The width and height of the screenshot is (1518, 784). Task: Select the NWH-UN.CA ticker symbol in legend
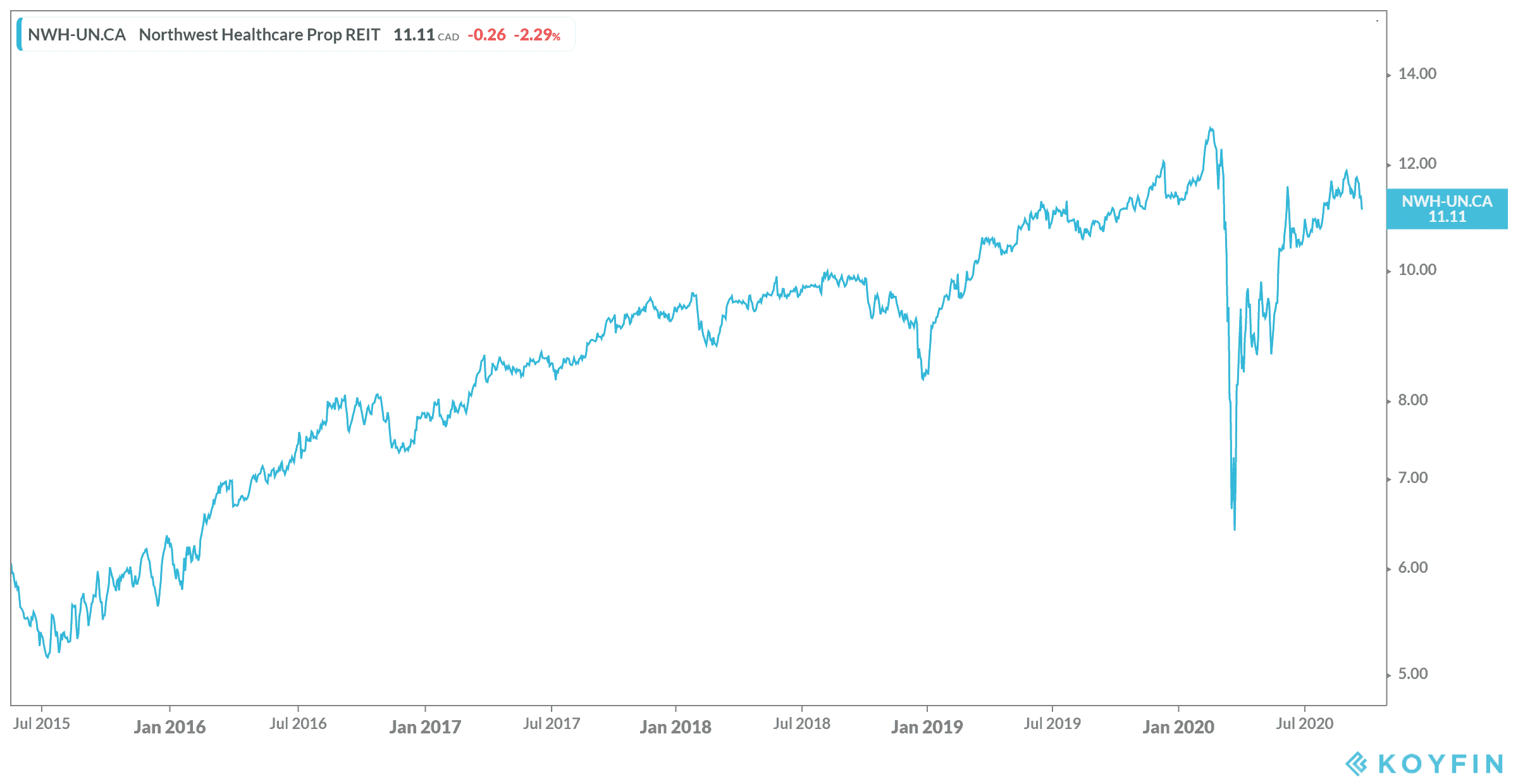pyautogui.click(x=77, y=35)
